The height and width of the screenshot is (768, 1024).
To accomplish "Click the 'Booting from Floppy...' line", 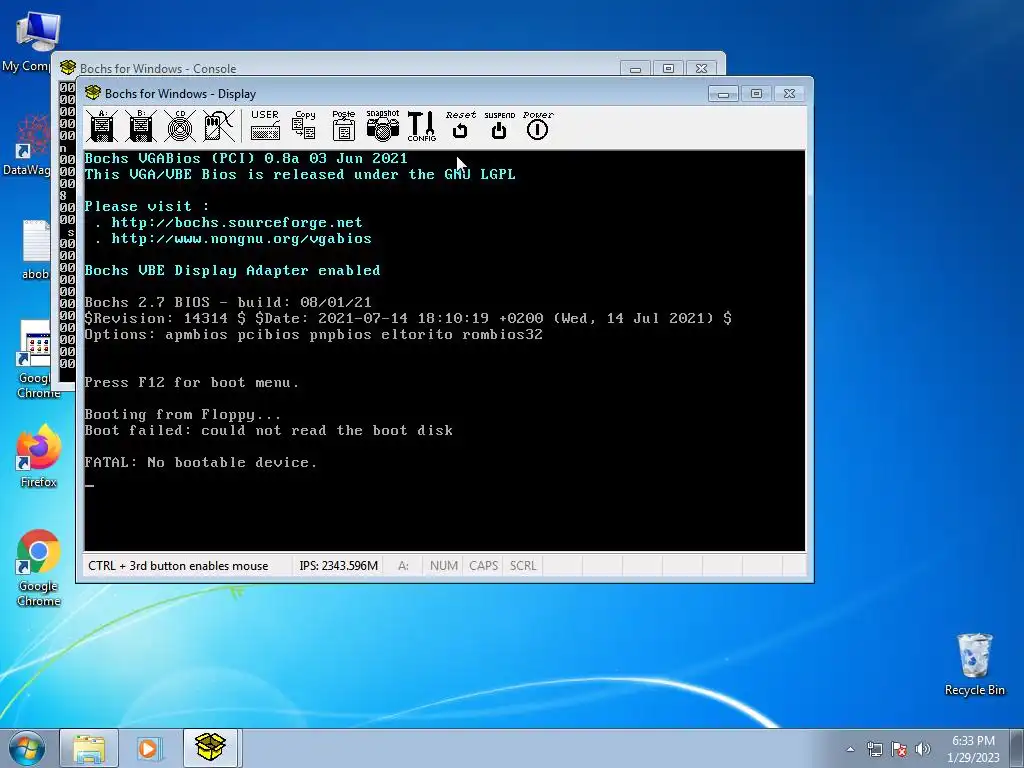I will (x=183, y=415).
